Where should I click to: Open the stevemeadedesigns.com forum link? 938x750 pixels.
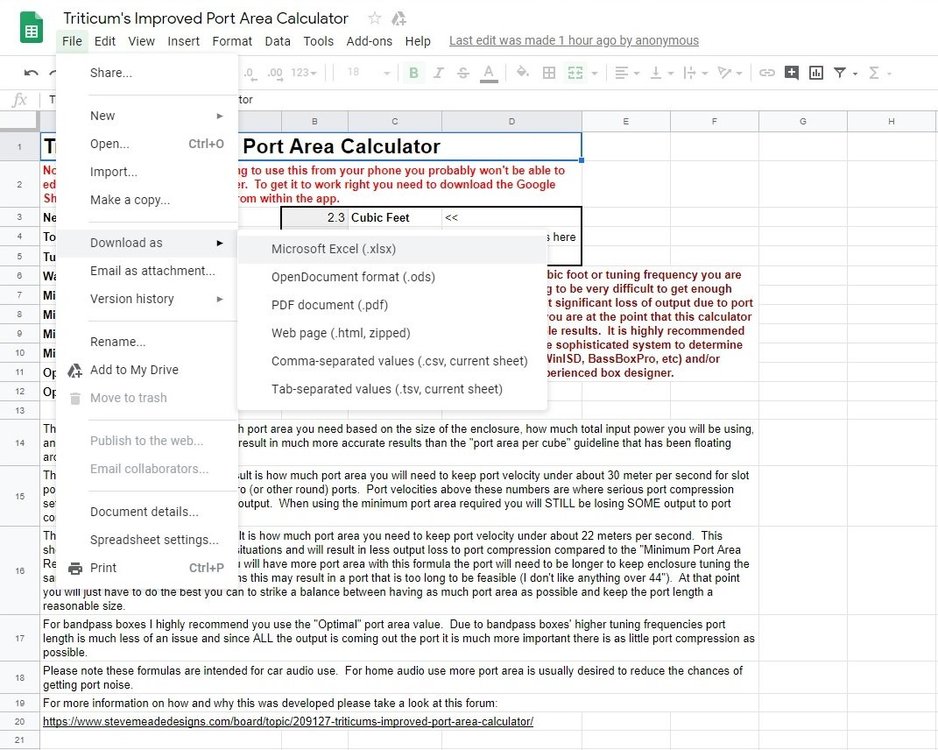pos(288,721)
